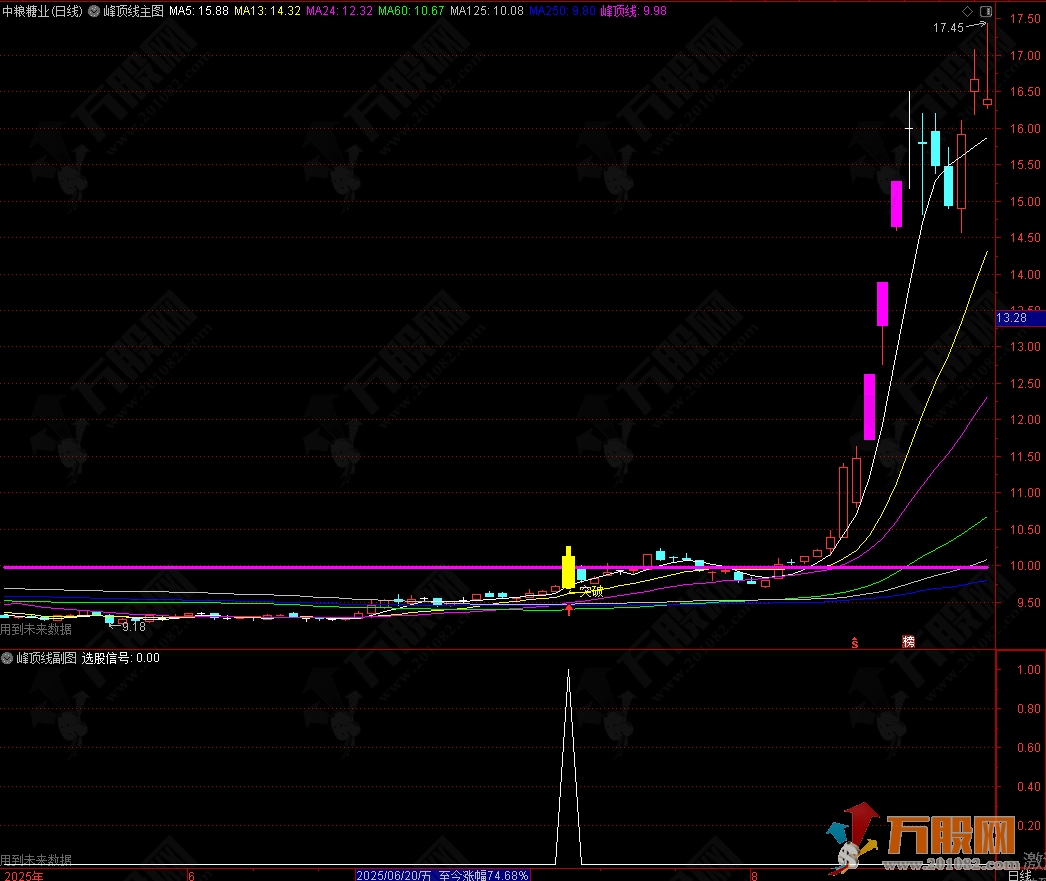Click the diamond icon at chart top-right
The width and height of the screenshot is (1046, 881).
(966, 11)
